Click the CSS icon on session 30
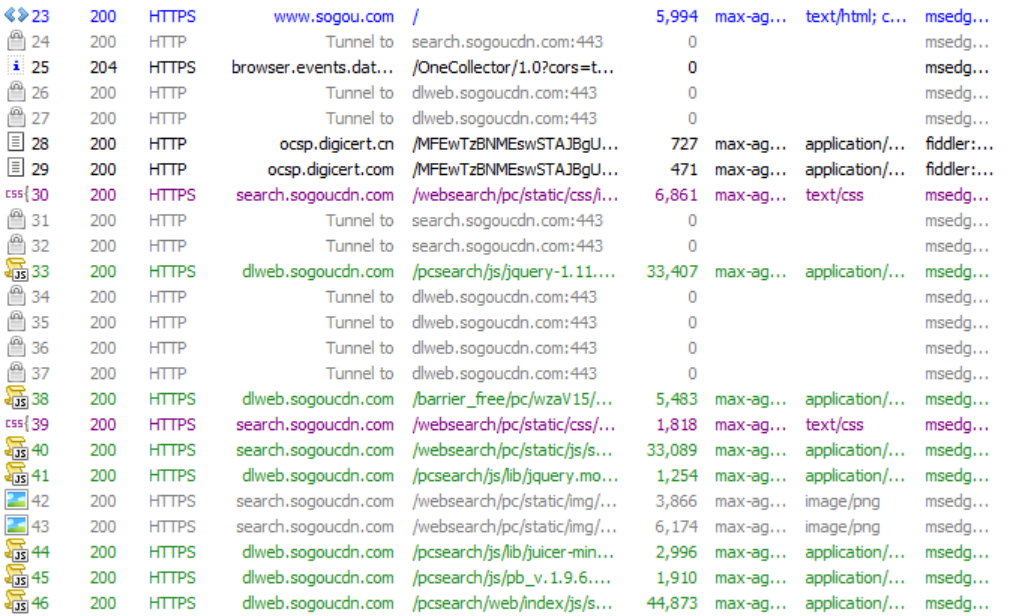The image size is (1023, 616). [x=15, y=194]
